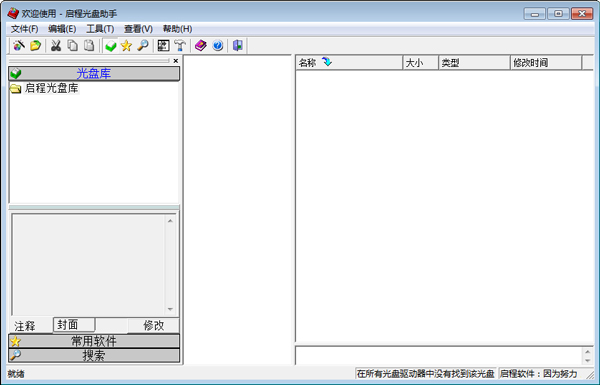Viewport: 600px width, 385px height.
Task: Click the magnifier search toolbar icon
Action: 143,46
